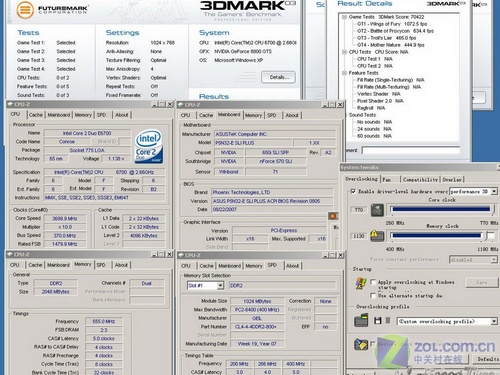This screenshot has width=500, height=375.
Task: Open Compatibility tab in System tweaks
Action: [x=420, y=180]
